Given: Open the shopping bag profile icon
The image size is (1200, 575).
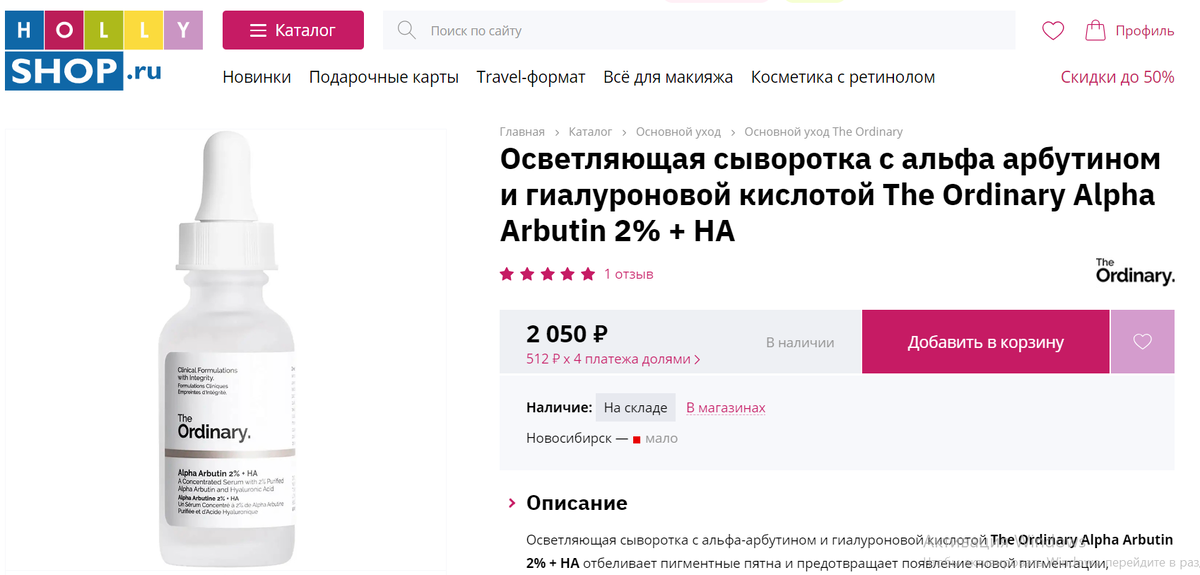Looking at the screenshot, I should pos(1096,31).
